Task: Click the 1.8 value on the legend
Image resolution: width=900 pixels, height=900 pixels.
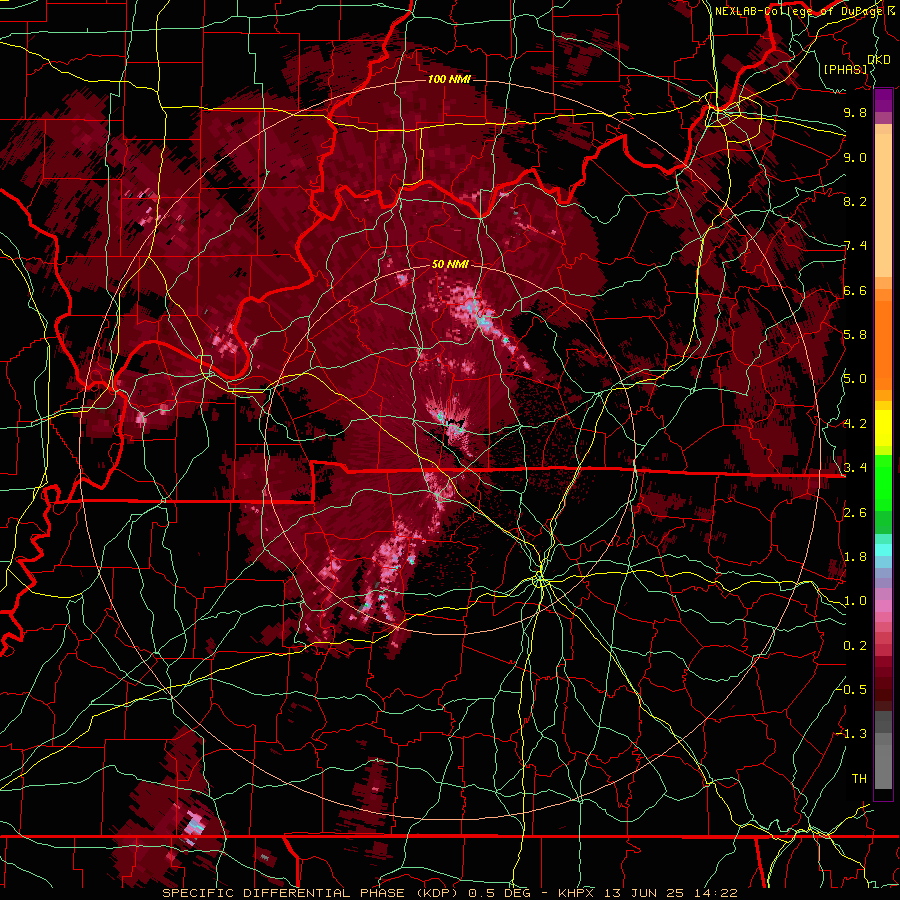Action: 855,557
